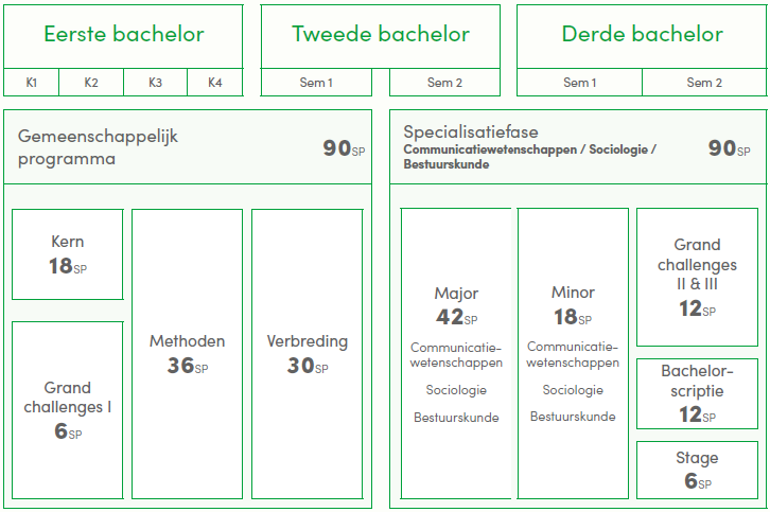
Task: Open the Kern 18 SP block
Action: [68, 254]
